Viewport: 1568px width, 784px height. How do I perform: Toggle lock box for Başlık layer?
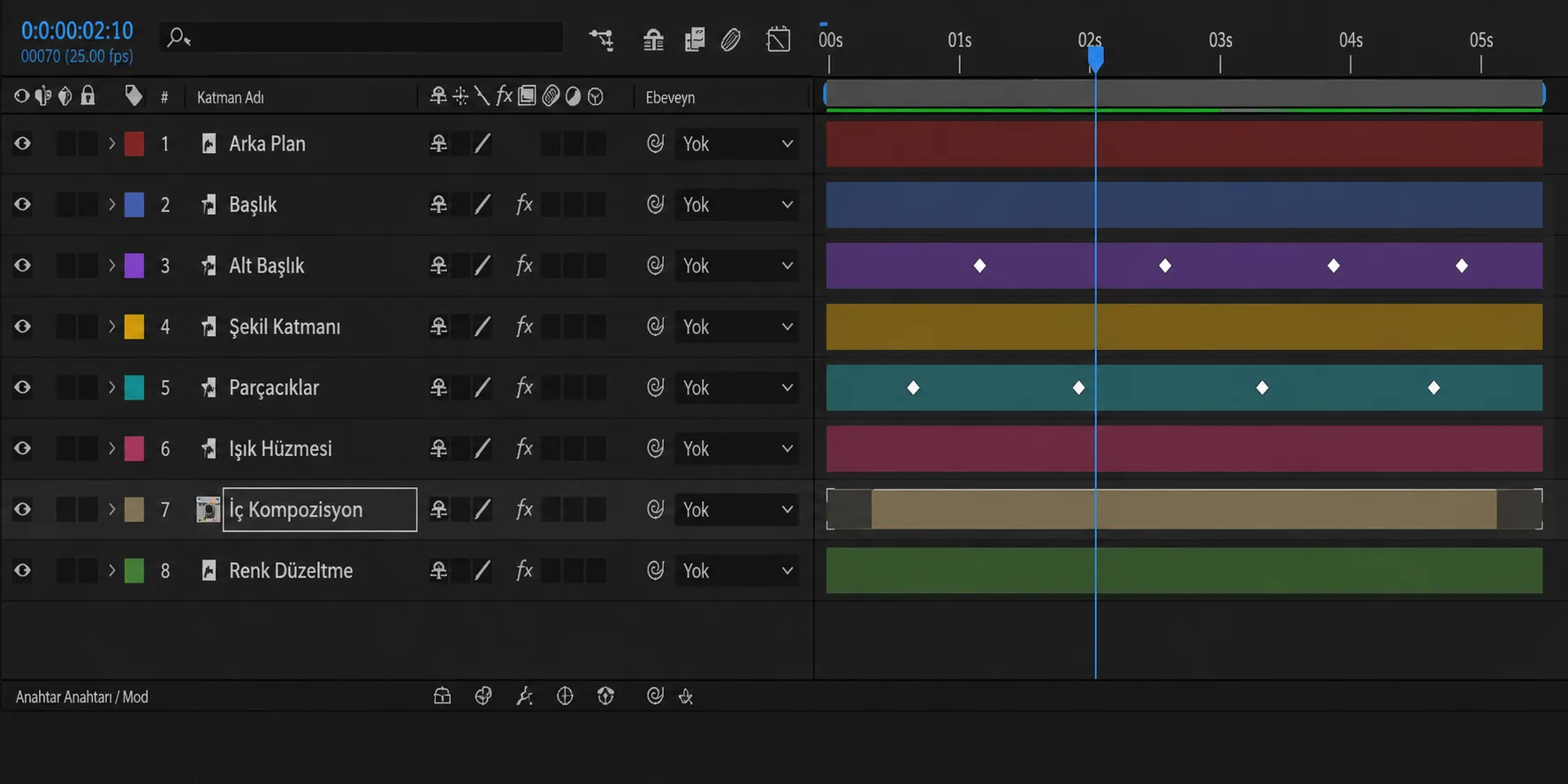[x=88, y=204]
